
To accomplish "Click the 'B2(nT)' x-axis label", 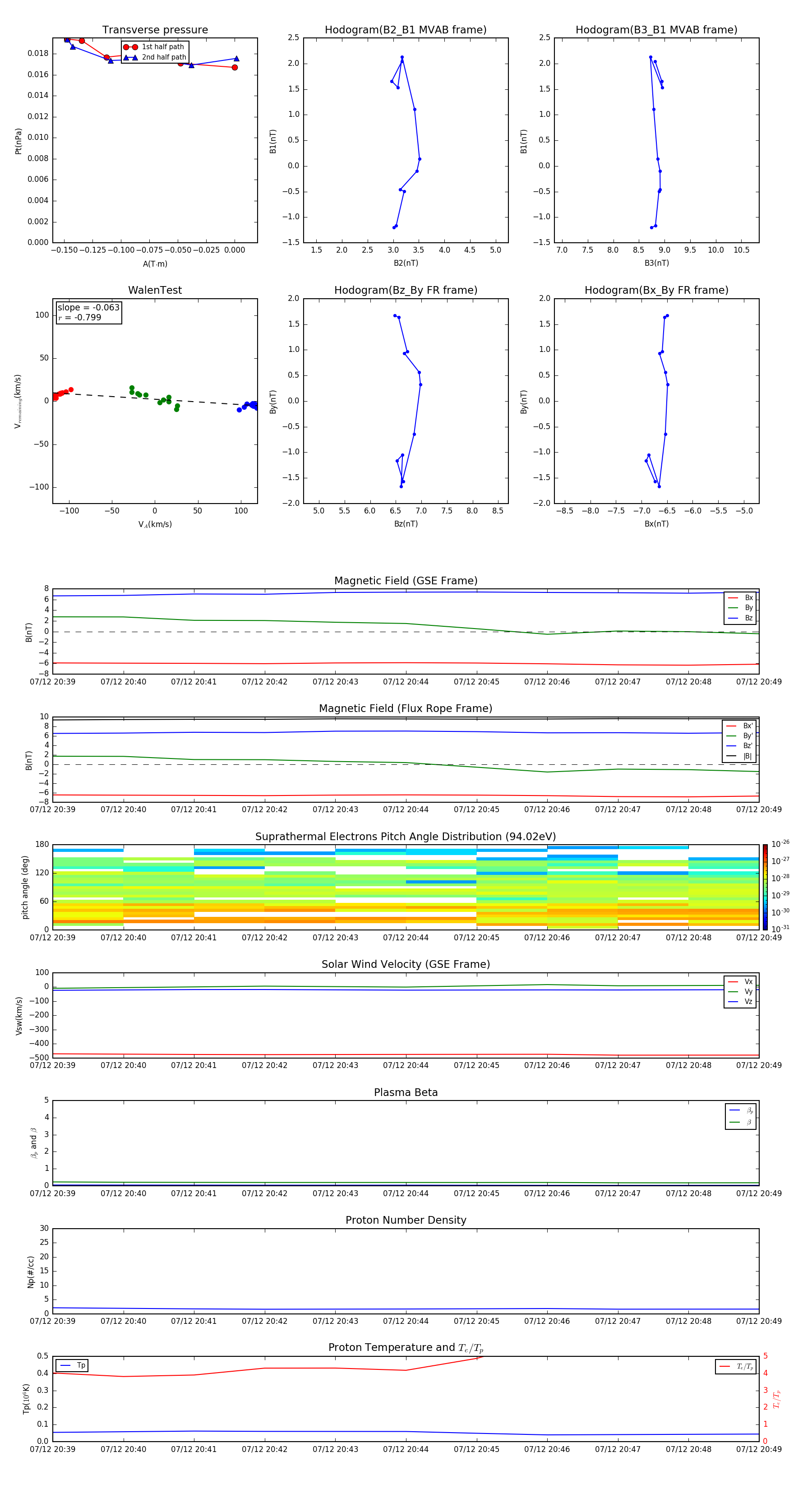I will (x=406, y=263).
